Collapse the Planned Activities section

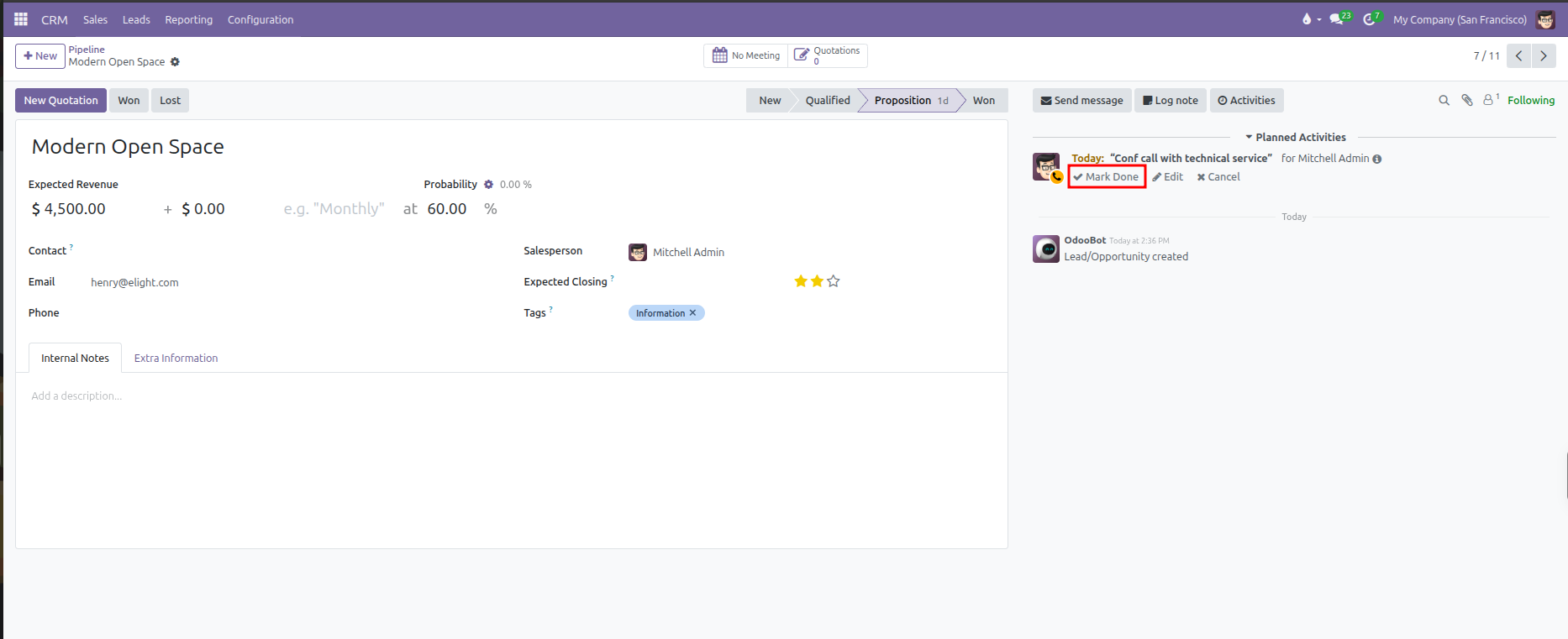click(1295, 138)
